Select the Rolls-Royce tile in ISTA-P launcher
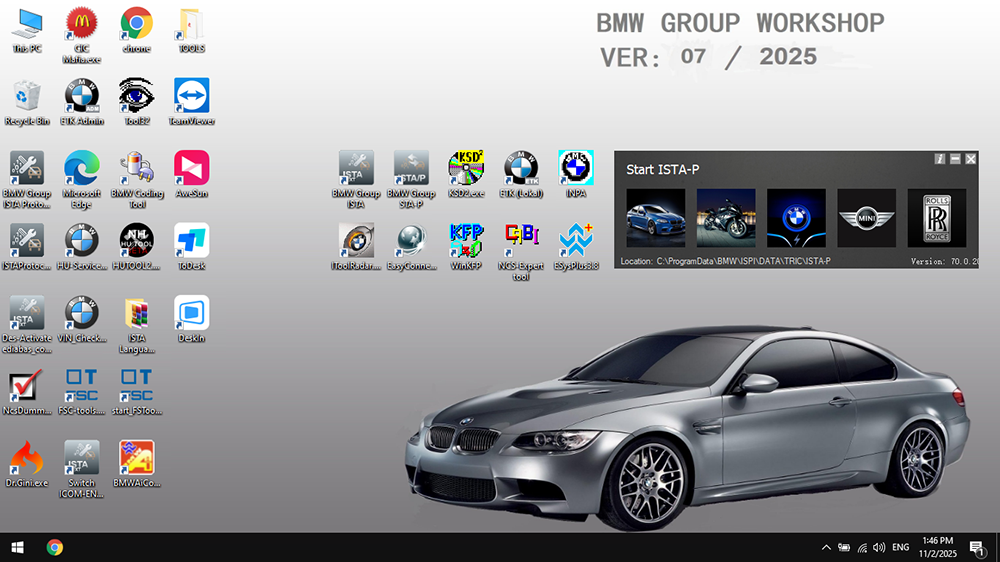The image size is (1000, 562). [x=936, y=218]
